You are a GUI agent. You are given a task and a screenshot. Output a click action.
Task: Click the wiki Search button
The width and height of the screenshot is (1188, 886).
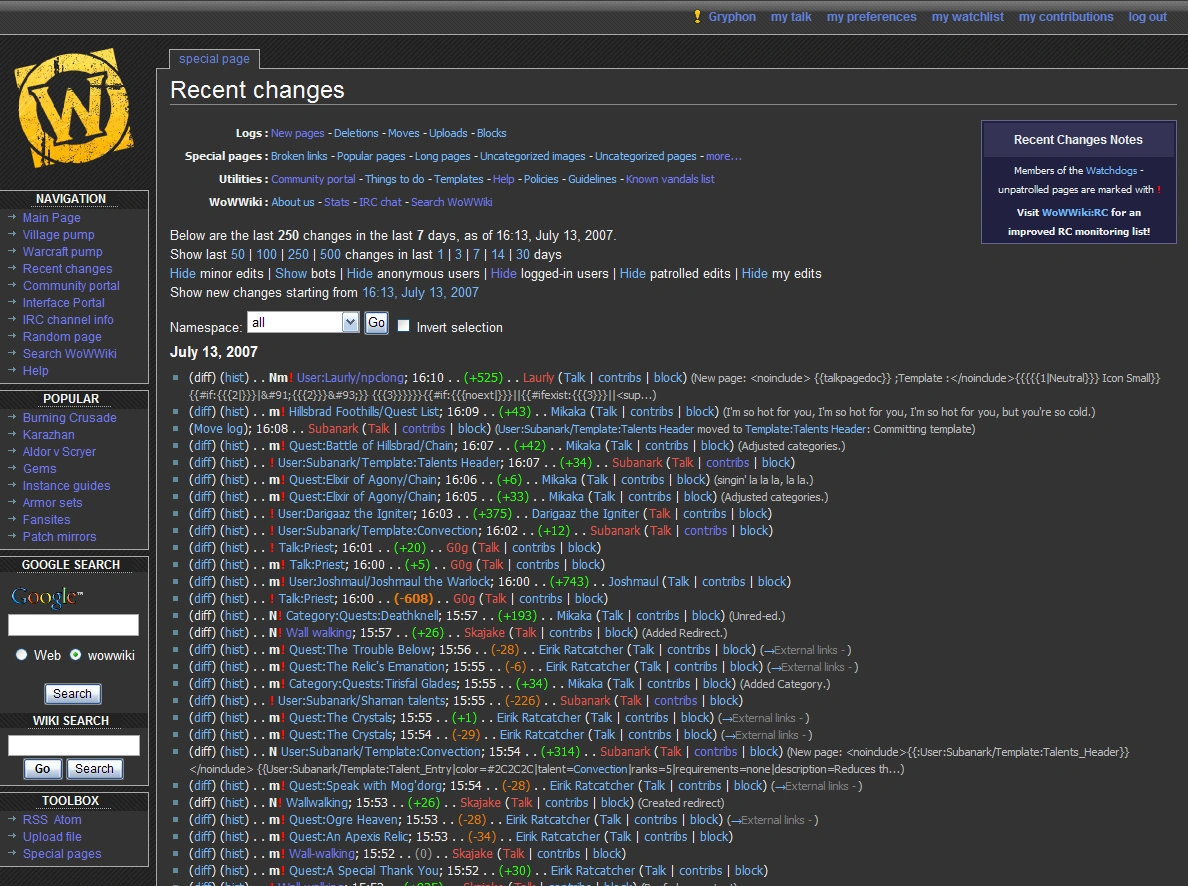pyautogui.click(x=94, y=769)
